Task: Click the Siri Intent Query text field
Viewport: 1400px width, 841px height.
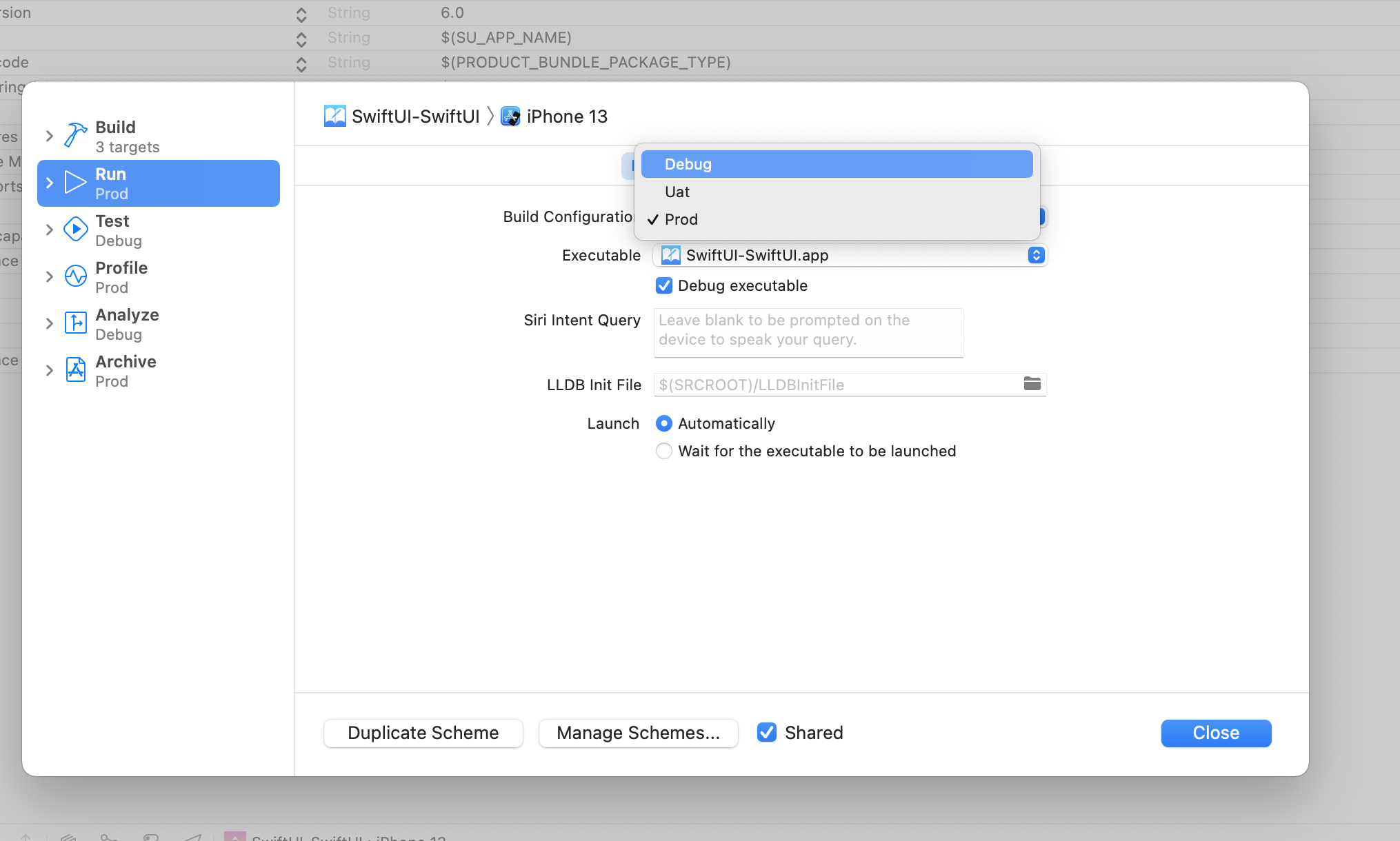Action: point(808,332)
